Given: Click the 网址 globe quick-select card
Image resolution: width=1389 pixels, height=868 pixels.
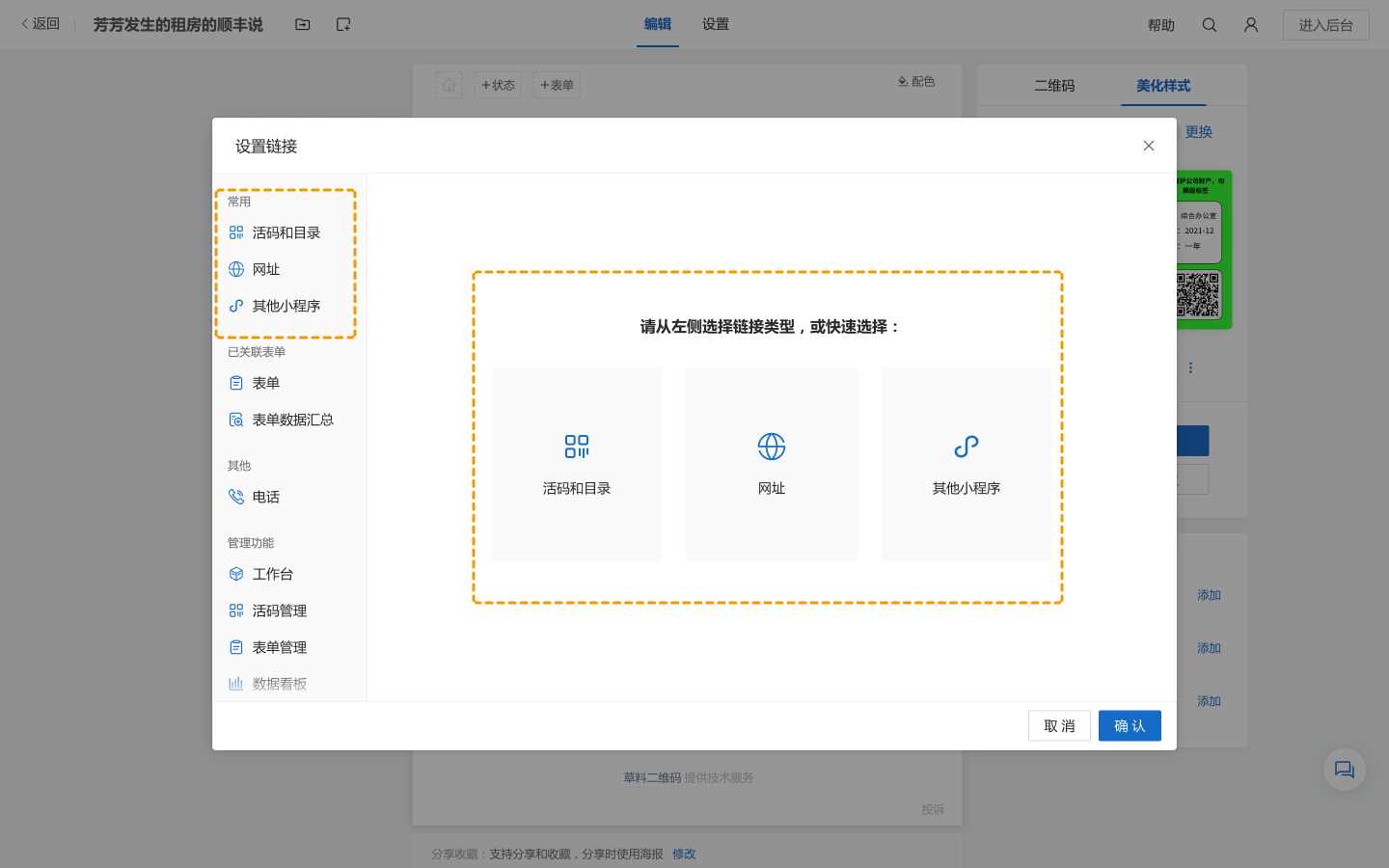Looking at the screenshot, I should point(772,464).
